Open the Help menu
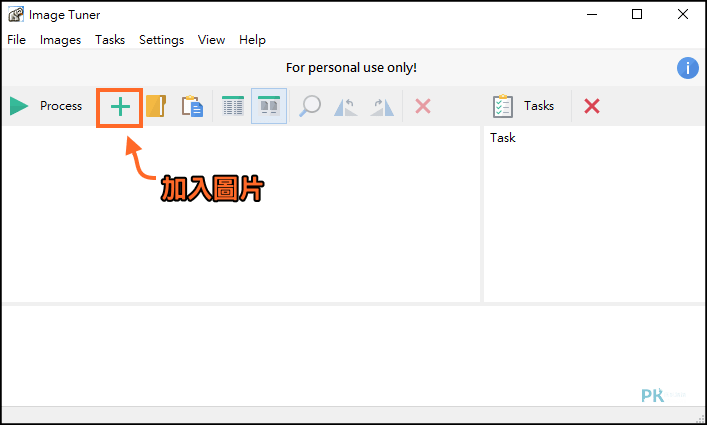707x425 pixels. coord(252,40)
